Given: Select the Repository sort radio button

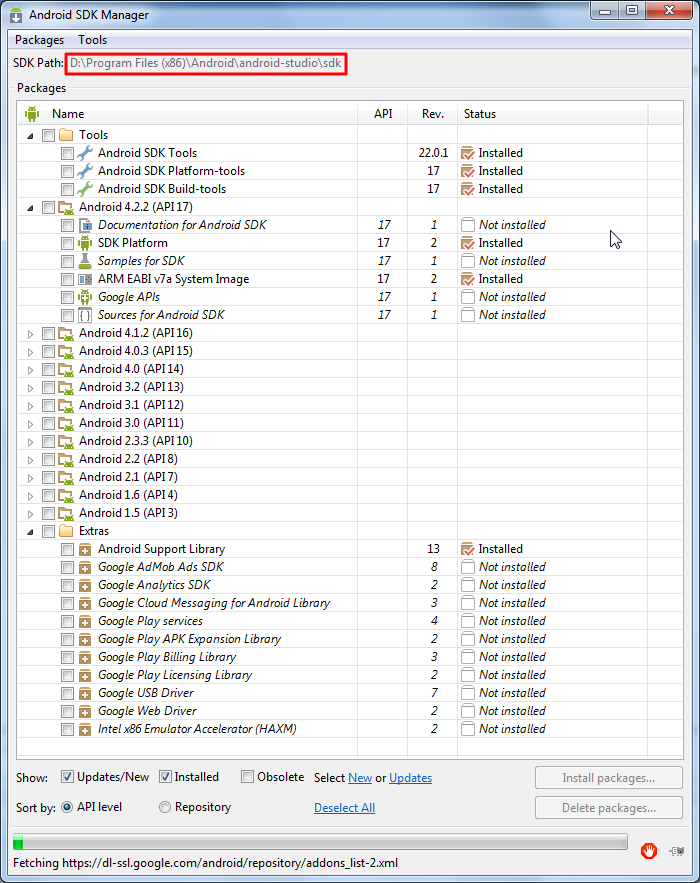Looking at the screenshot, I should [x=164, y=807].
